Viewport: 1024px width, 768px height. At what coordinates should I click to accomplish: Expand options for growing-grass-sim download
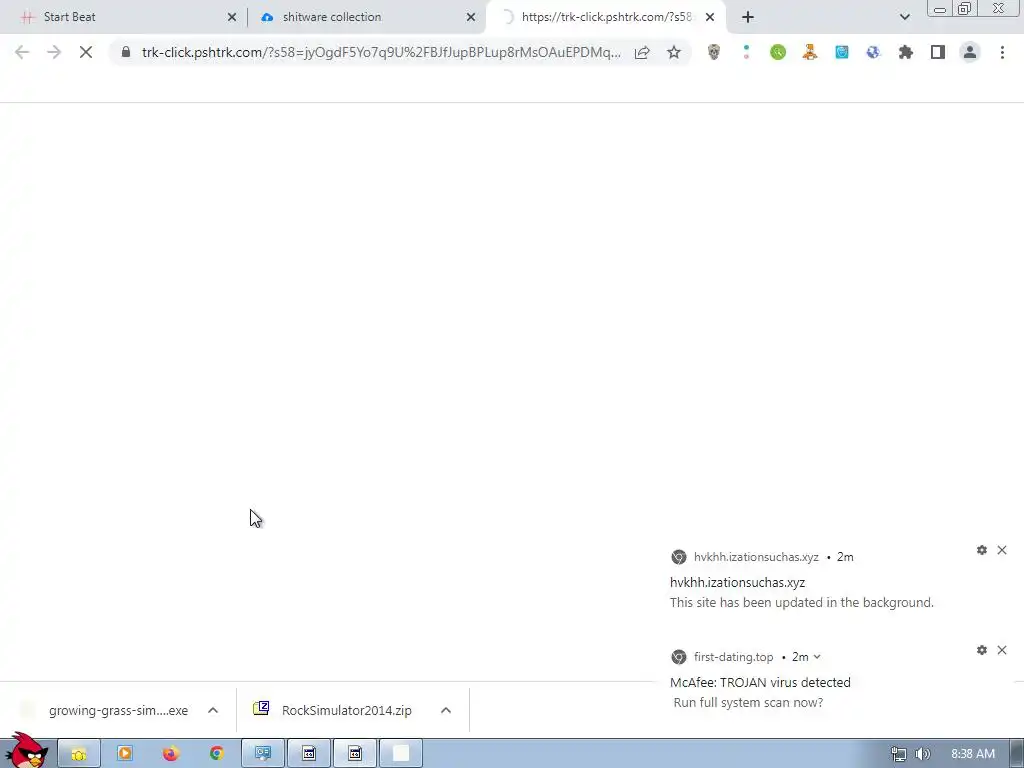coord(213,710)
